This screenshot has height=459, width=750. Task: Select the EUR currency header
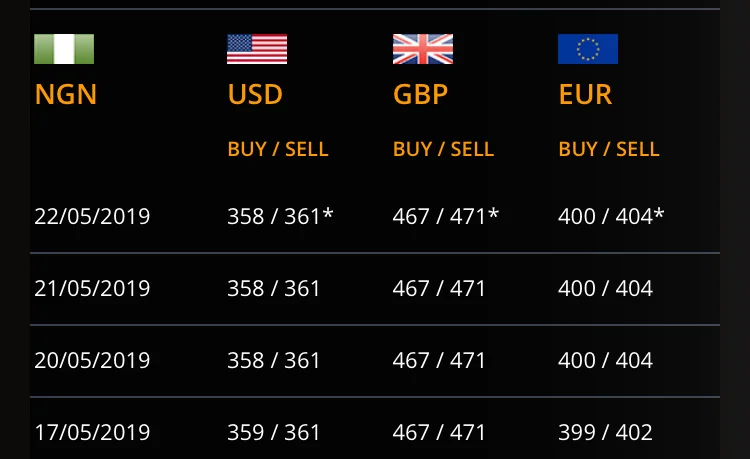coord(585,95)
